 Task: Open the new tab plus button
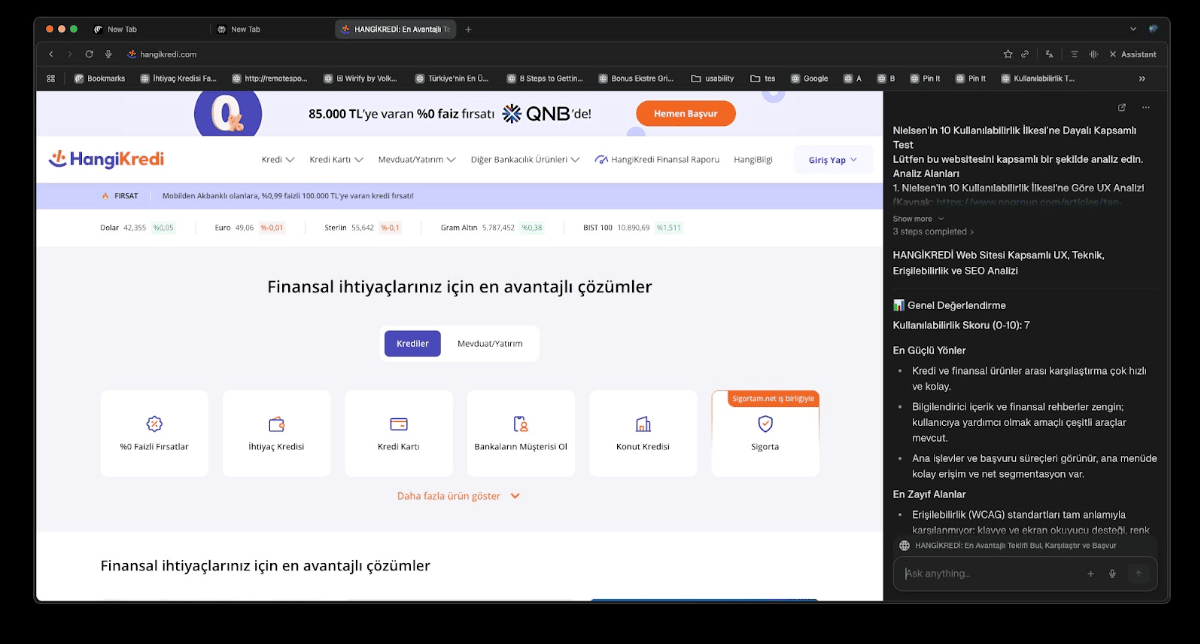468,29
